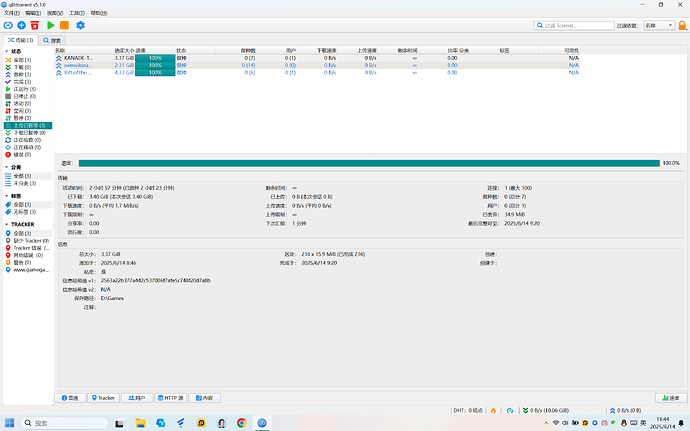This screenshot has width=690, height=431.
Task: Collapse the TRACKER section in sidebar
Action: (x=7, y=225)
